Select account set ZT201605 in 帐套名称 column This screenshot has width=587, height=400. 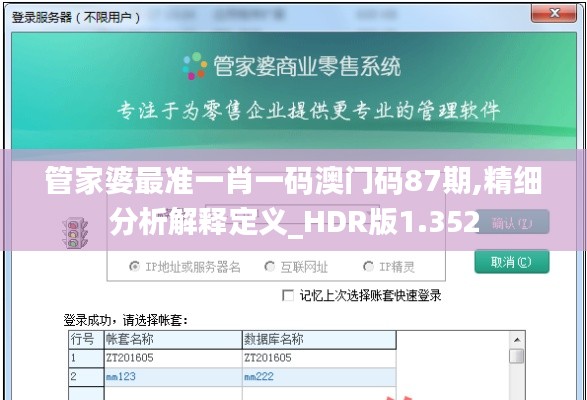(130, 358)
